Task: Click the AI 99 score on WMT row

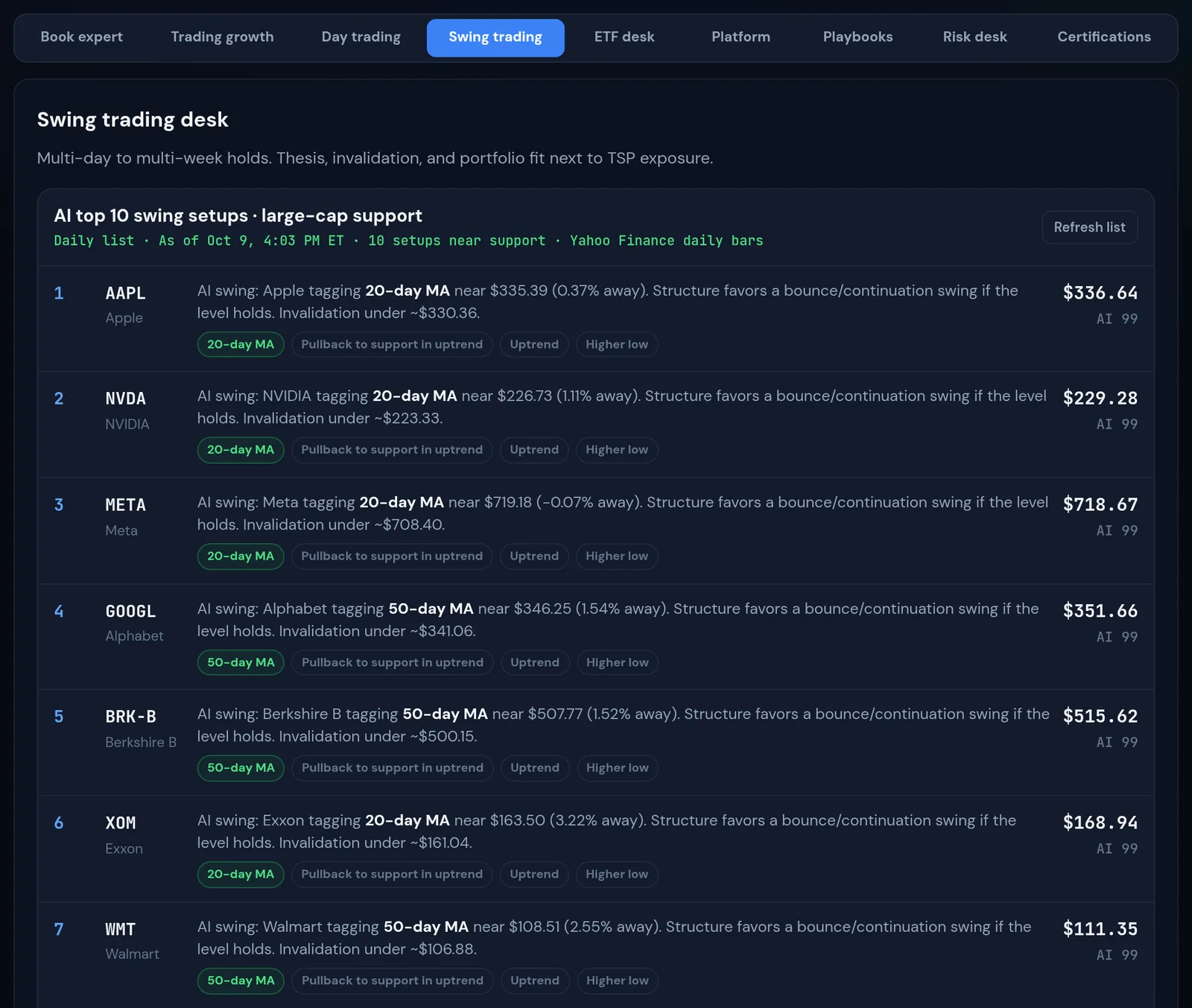Action: tap(1117, 955)
